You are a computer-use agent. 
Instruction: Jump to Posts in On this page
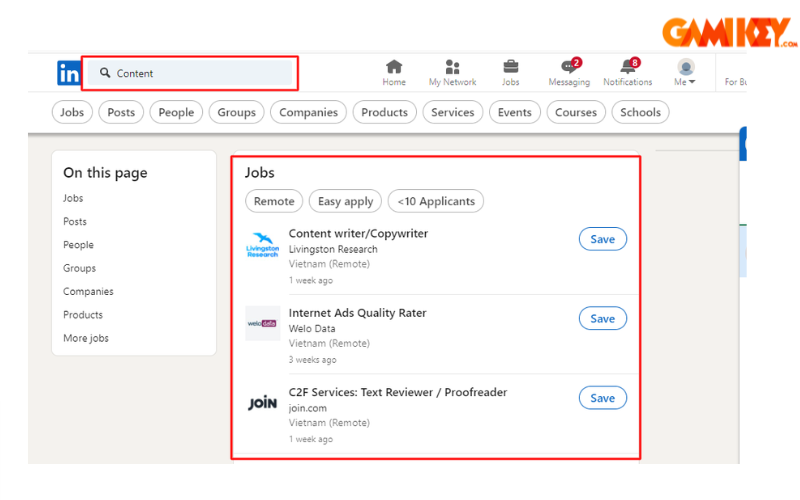[75, 221]
